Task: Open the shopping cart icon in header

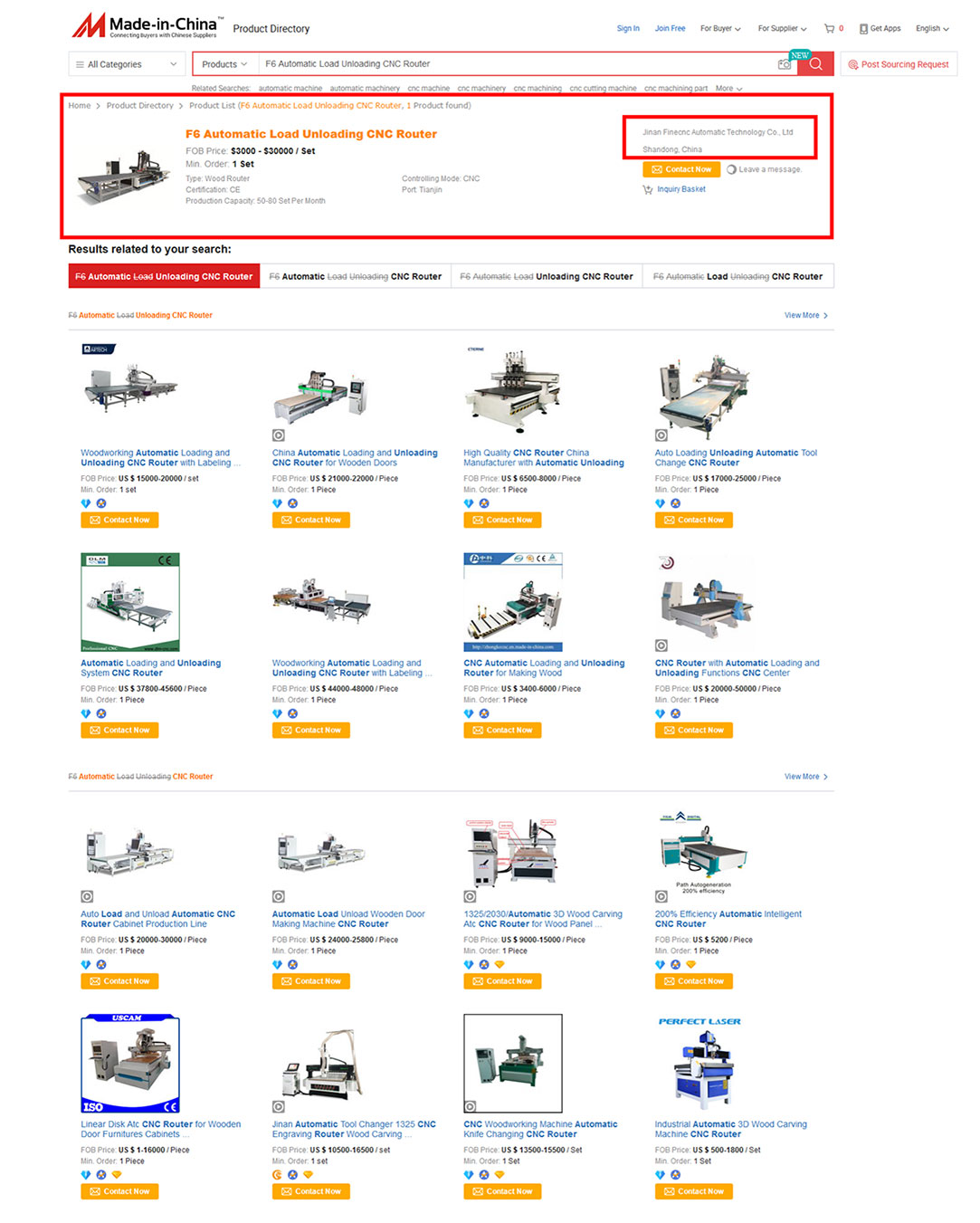Action: (x=829, y=29)
